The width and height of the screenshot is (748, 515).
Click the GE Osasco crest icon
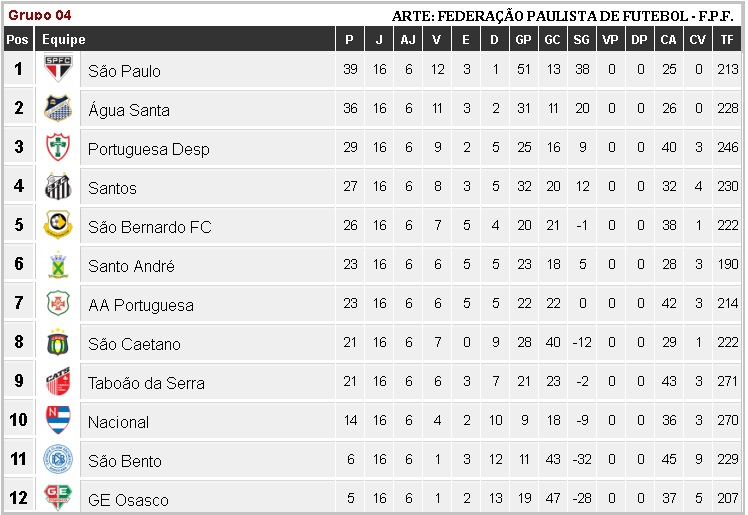coord(57,496)
